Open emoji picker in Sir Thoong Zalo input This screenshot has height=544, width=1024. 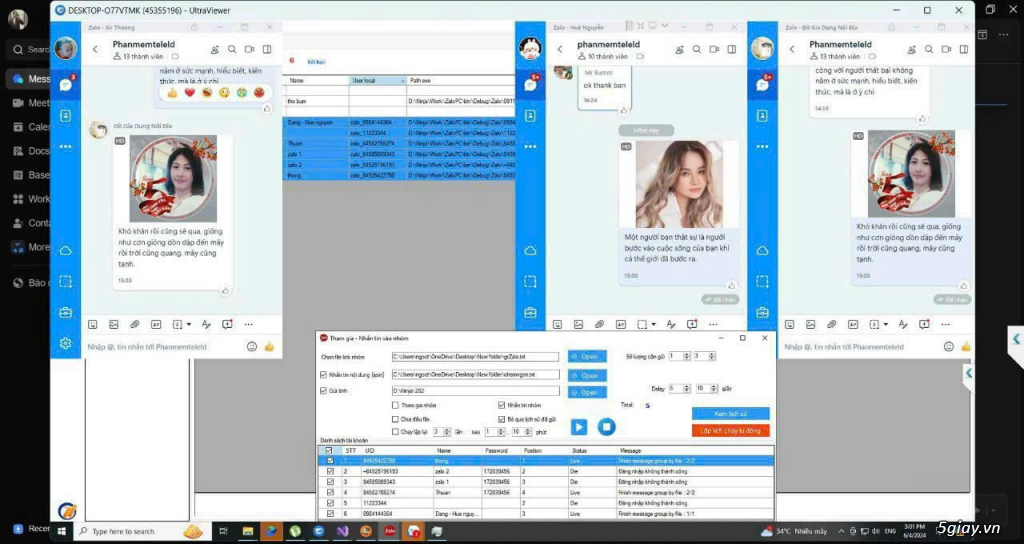click(x=252, y=347)
